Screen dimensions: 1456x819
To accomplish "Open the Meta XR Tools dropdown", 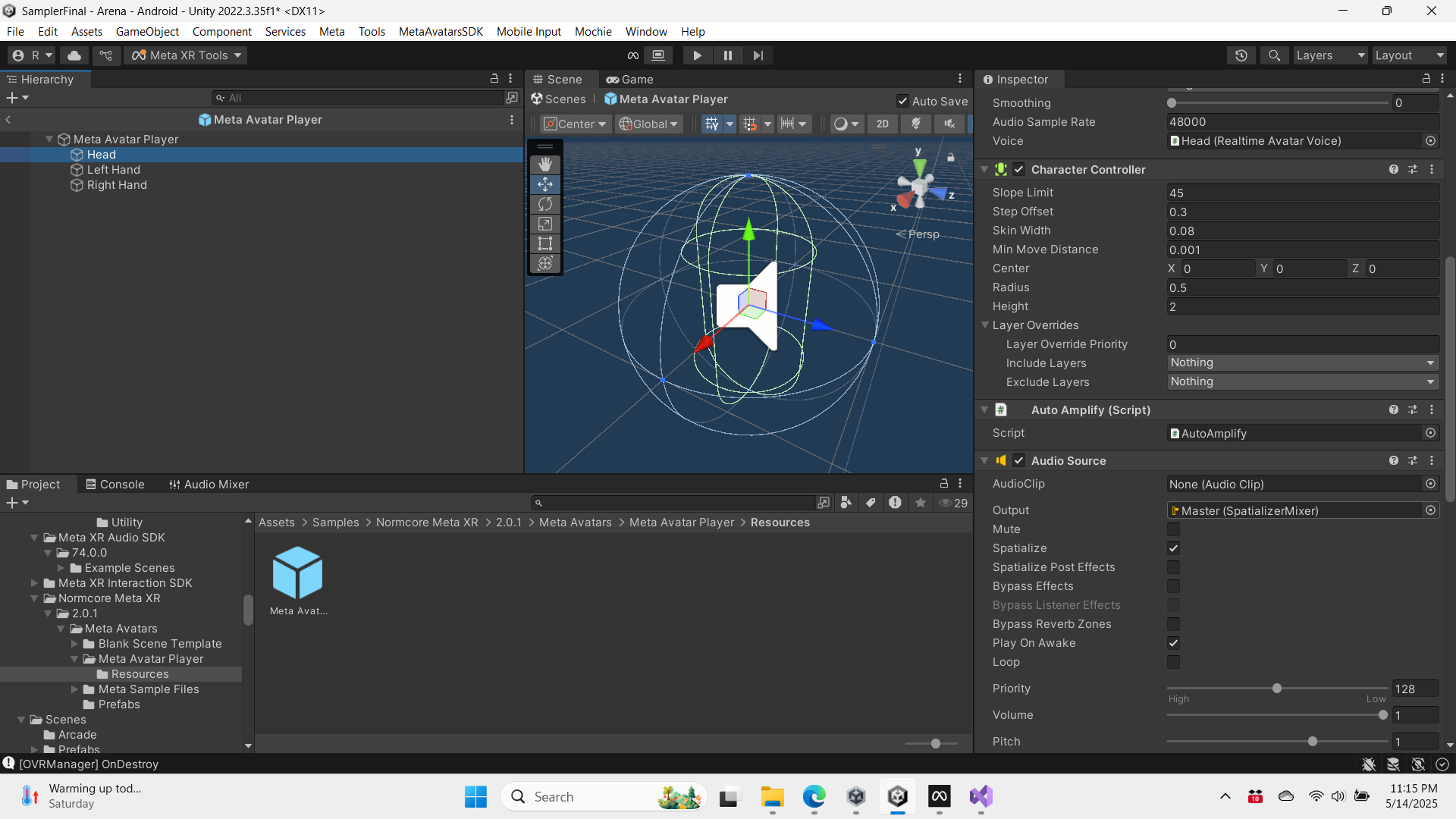I will click(187, 55).
